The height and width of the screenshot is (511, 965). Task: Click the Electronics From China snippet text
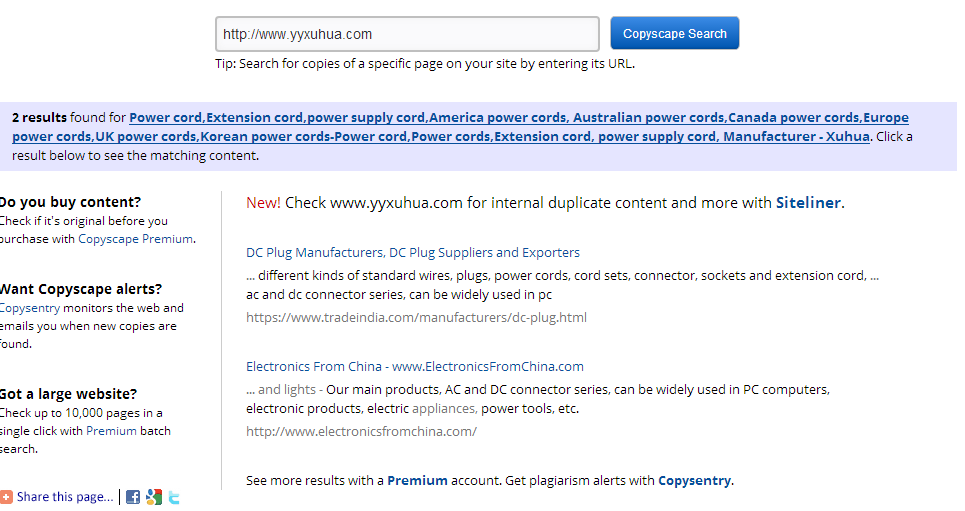point(538,399)
